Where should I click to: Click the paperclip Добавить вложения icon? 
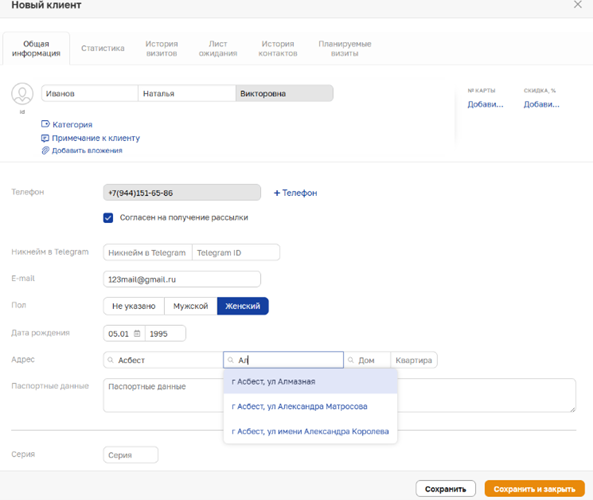(45, 151)
